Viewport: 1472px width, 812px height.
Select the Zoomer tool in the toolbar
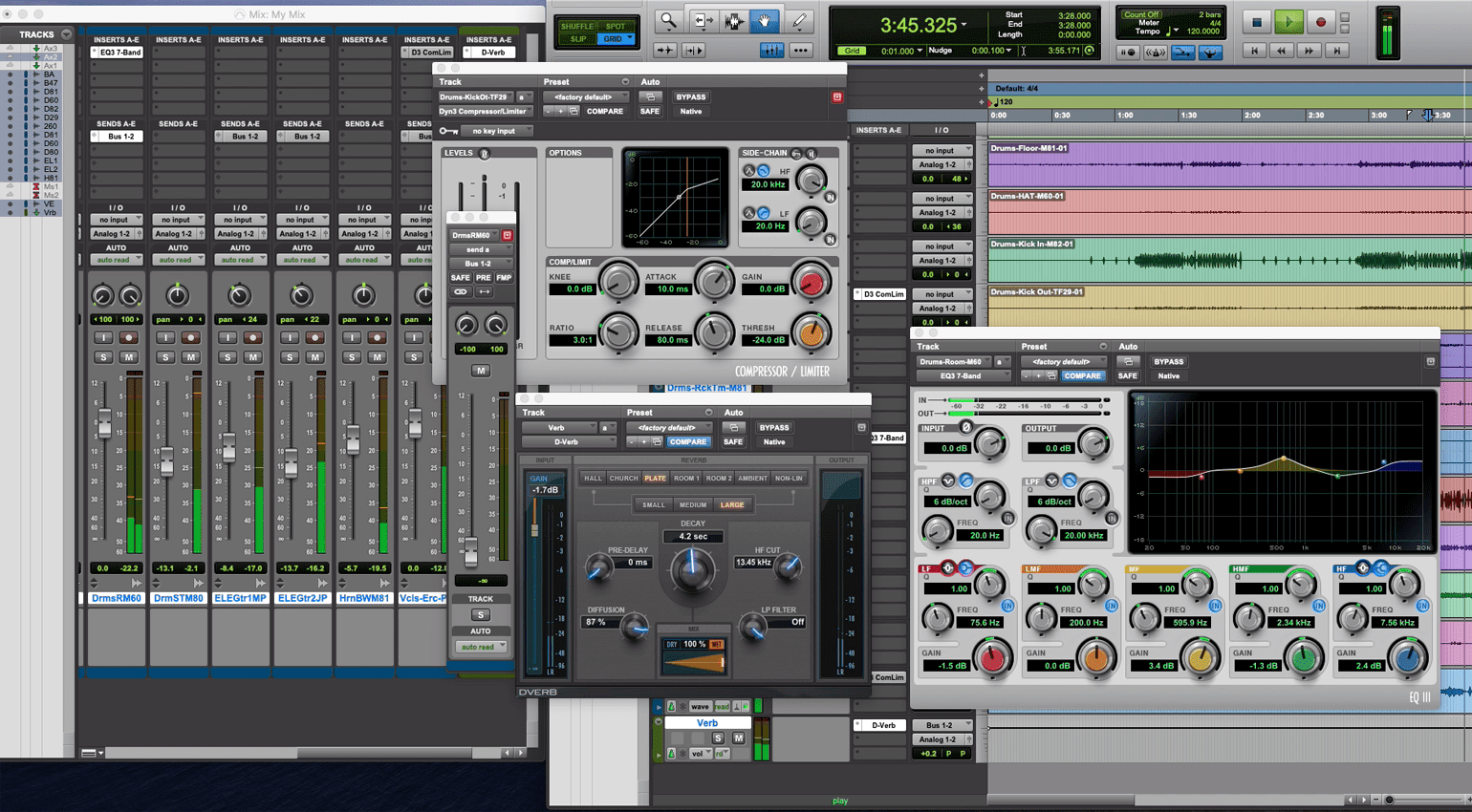coord(667,20)
